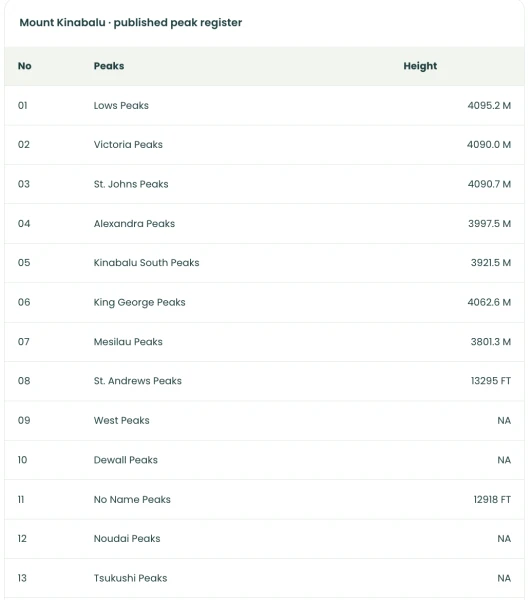This screenshot has width=532, height=600.
Task: Select the West Peaks row
Action: (x=264, y=421)
